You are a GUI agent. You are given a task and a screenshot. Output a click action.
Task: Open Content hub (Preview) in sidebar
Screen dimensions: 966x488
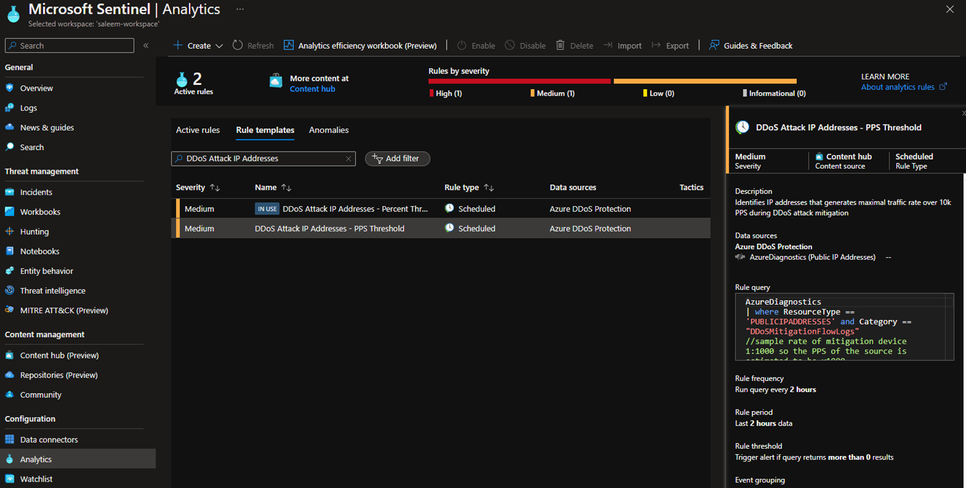(x=59, y=356)
